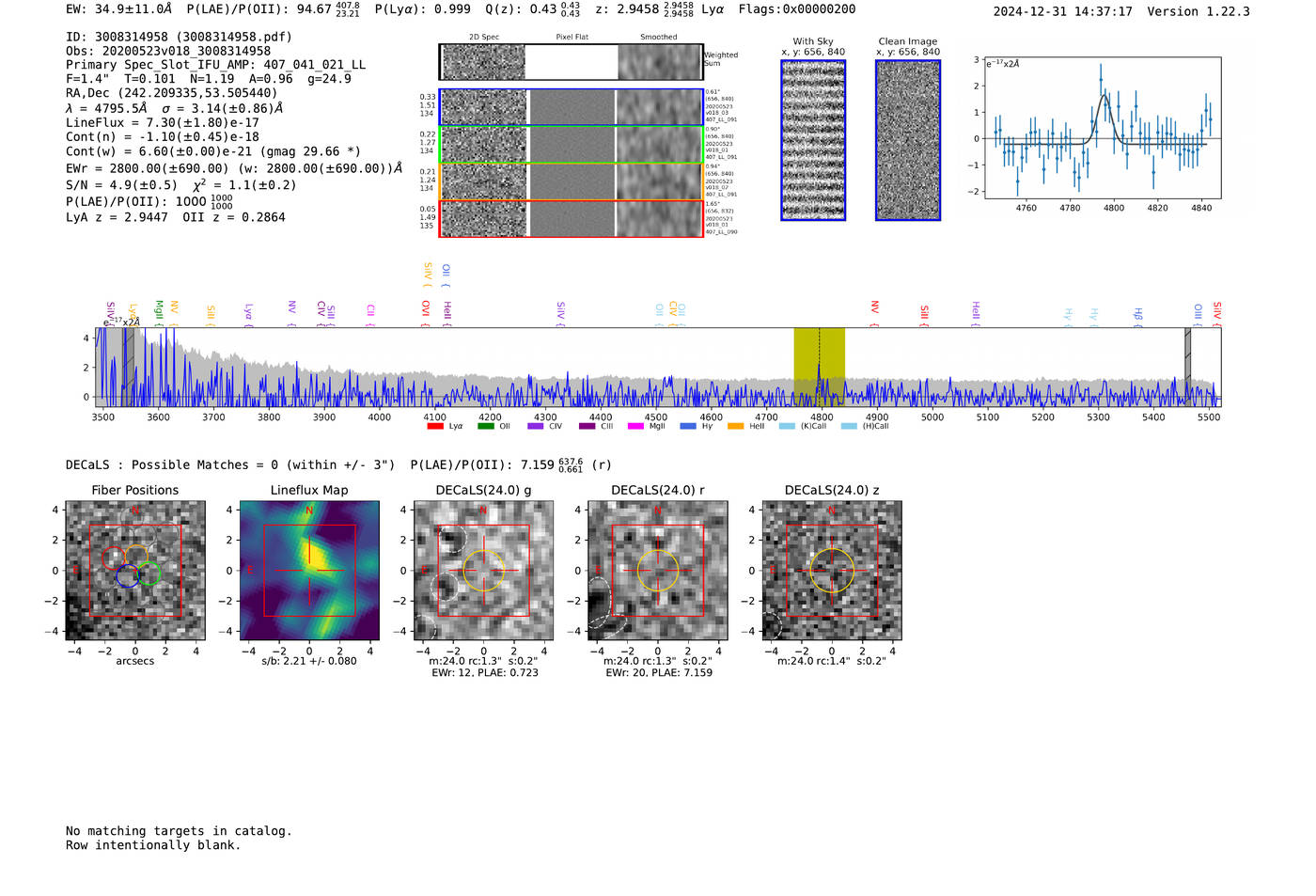Click the green circle in Fiber Positions
The width and height of the screenshot is (1316, 896).
149,574
